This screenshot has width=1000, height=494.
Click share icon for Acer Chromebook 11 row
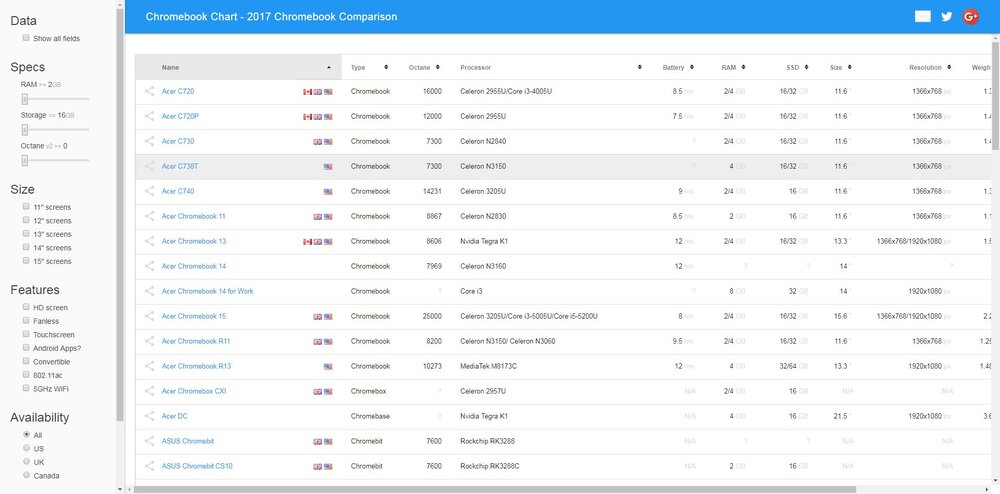click(149, 216)
